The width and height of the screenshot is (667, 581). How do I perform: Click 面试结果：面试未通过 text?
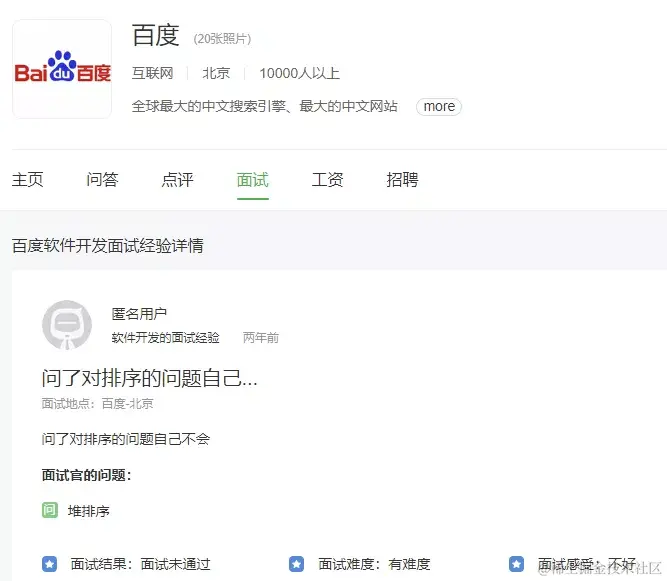tap(140, 564)
